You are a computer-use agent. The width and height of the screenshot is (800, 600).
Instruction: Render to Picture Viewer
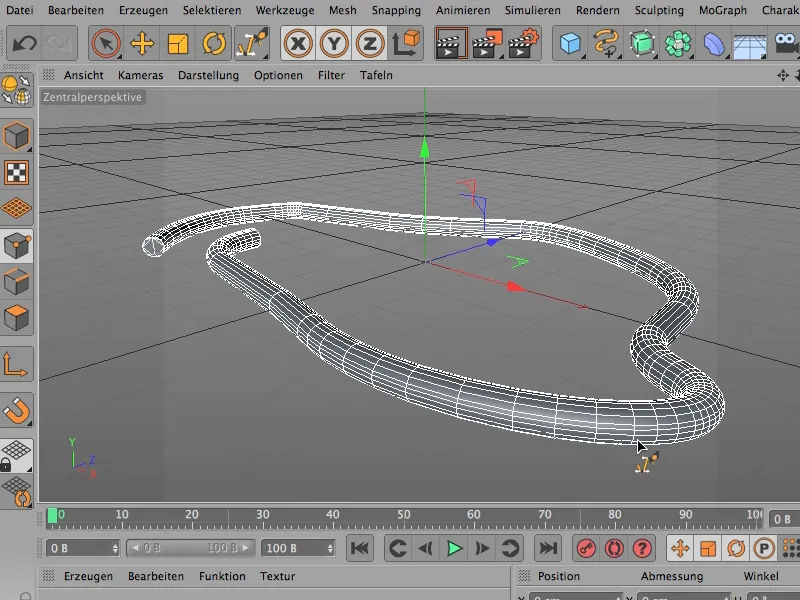pos(487,43)
